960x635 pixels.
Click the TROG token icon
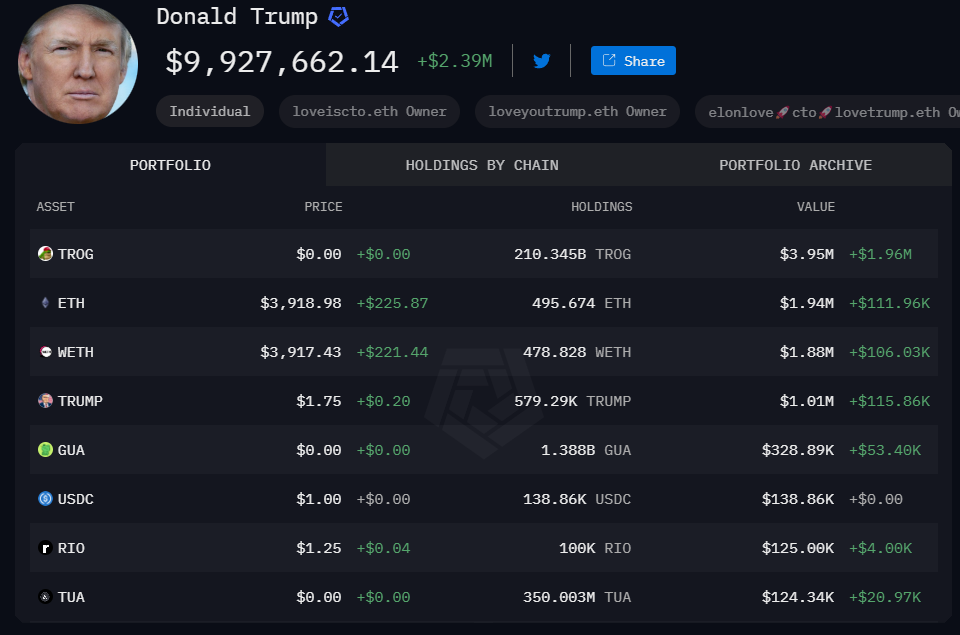click(45, 254)
